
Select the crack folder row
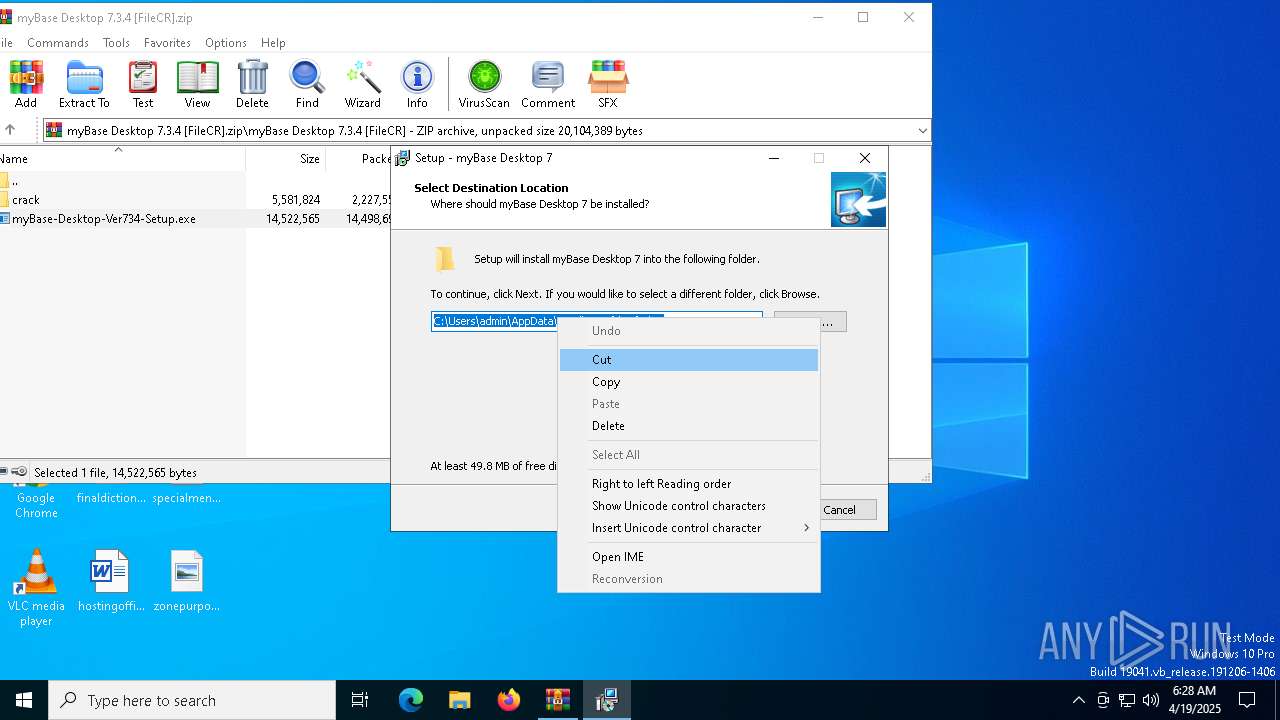click(195, 200)
